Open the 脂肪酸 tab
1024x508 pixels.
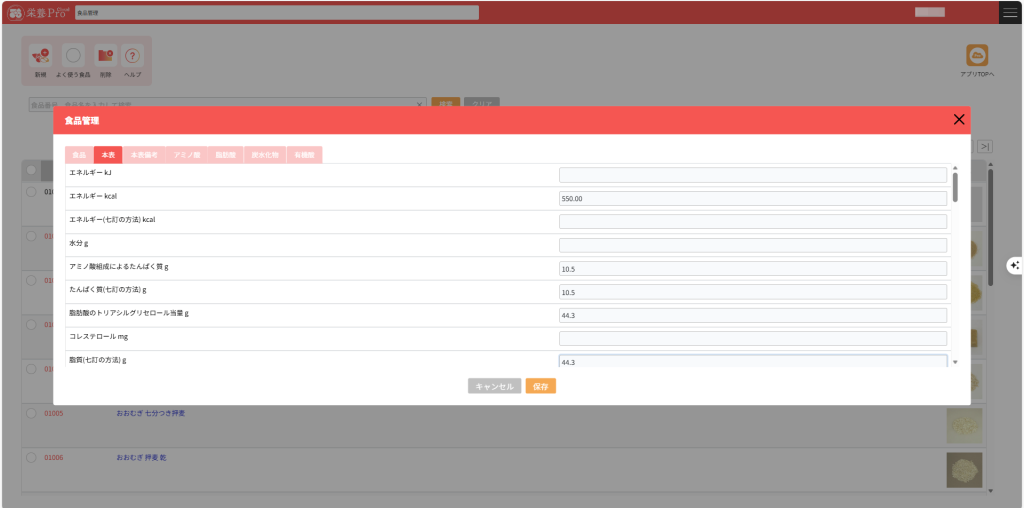tap(226, 155)
